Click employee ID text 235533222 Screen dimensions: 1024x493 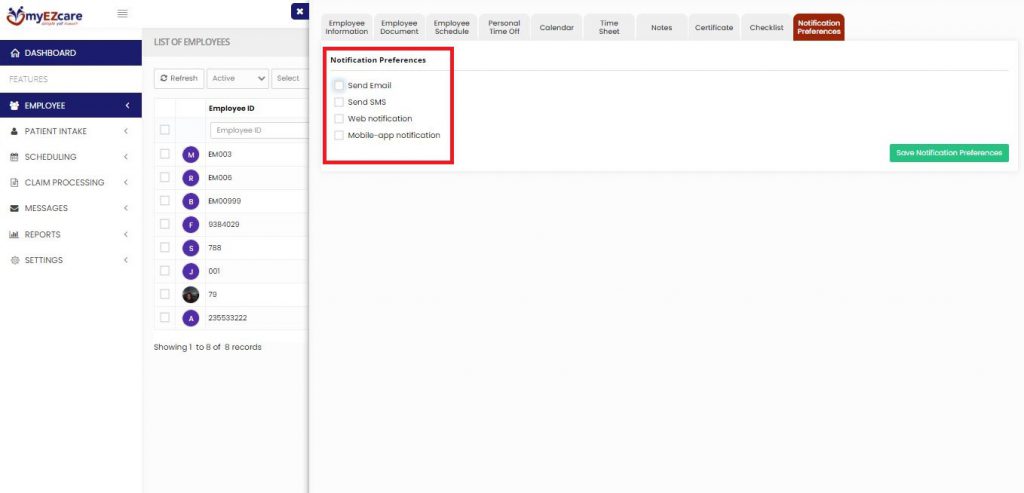click(x=227, y=318)
